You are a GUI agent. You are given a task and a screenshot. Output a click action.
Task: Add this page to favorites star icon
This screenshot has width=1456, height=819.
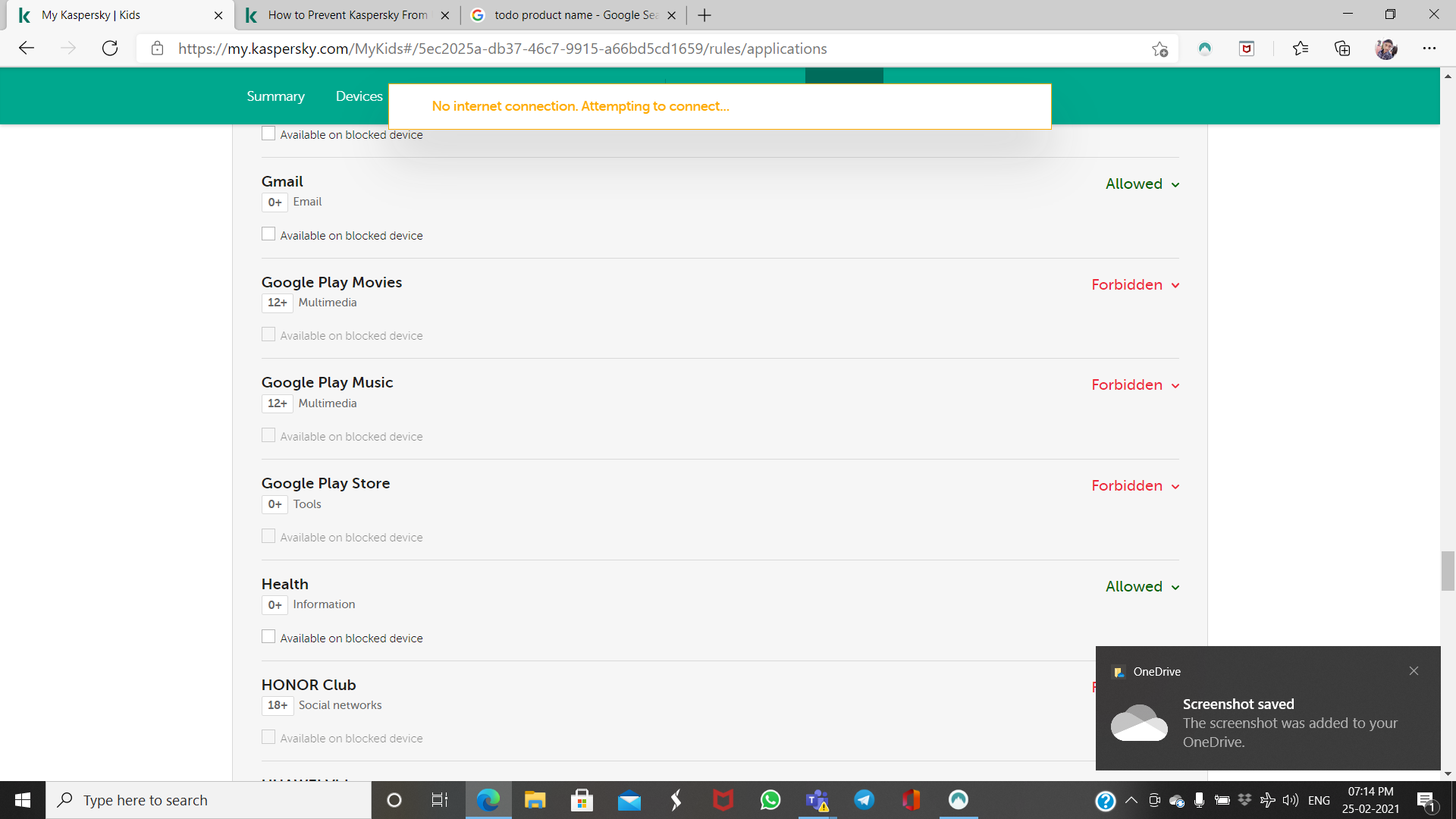pos(1159,49)
